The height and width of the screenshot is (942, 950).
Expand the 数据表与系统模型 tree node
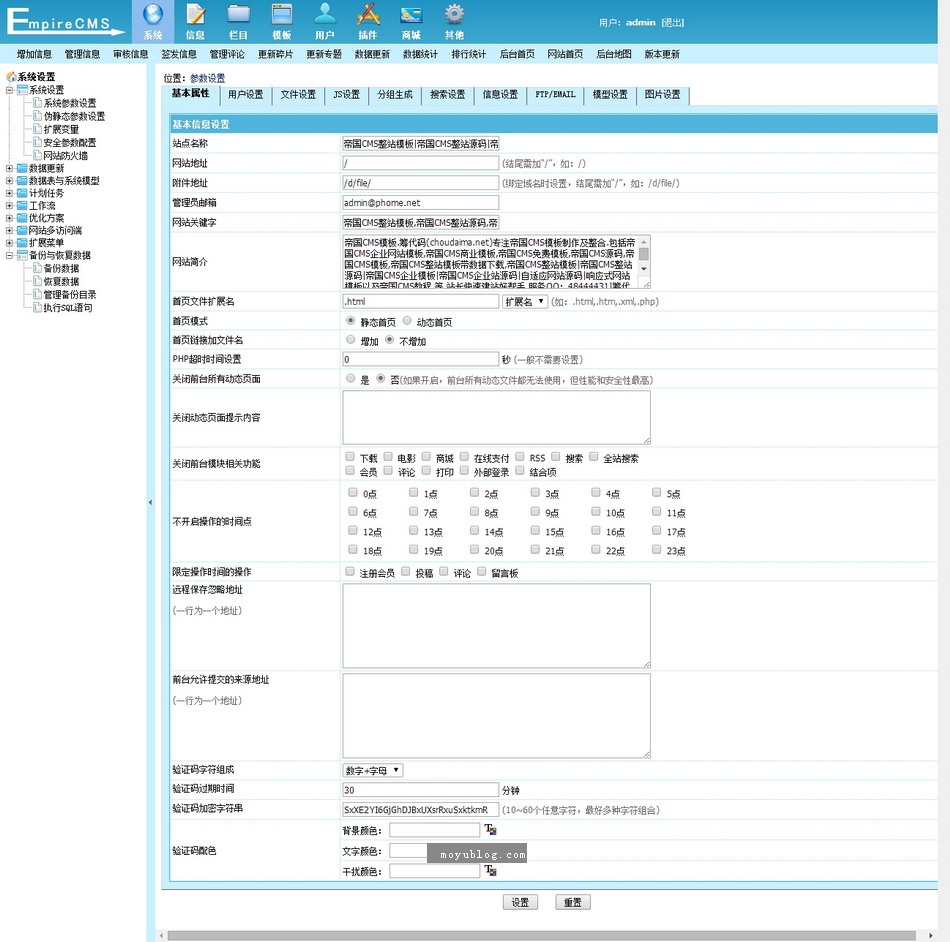[9, 181]
